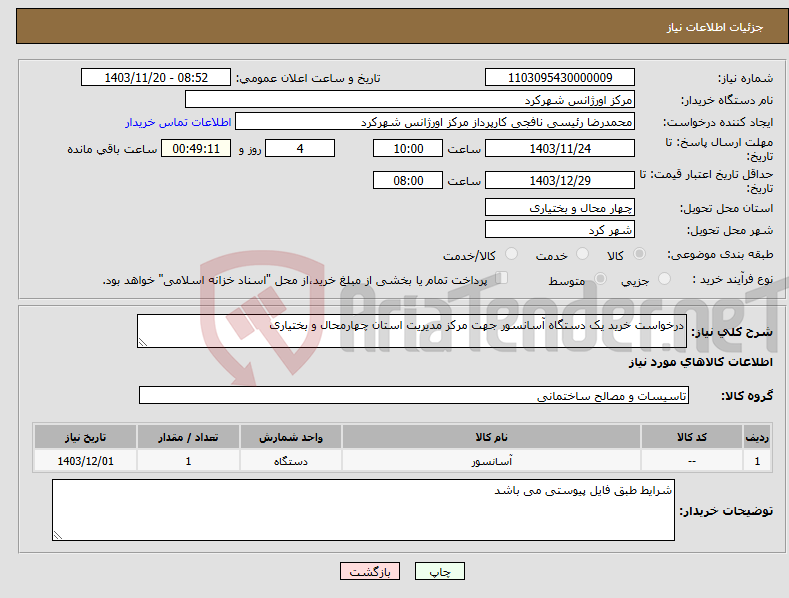Click the نام کالا column header
The width and height of the screenshot is (789, 598).
click(x=491, y=437)
